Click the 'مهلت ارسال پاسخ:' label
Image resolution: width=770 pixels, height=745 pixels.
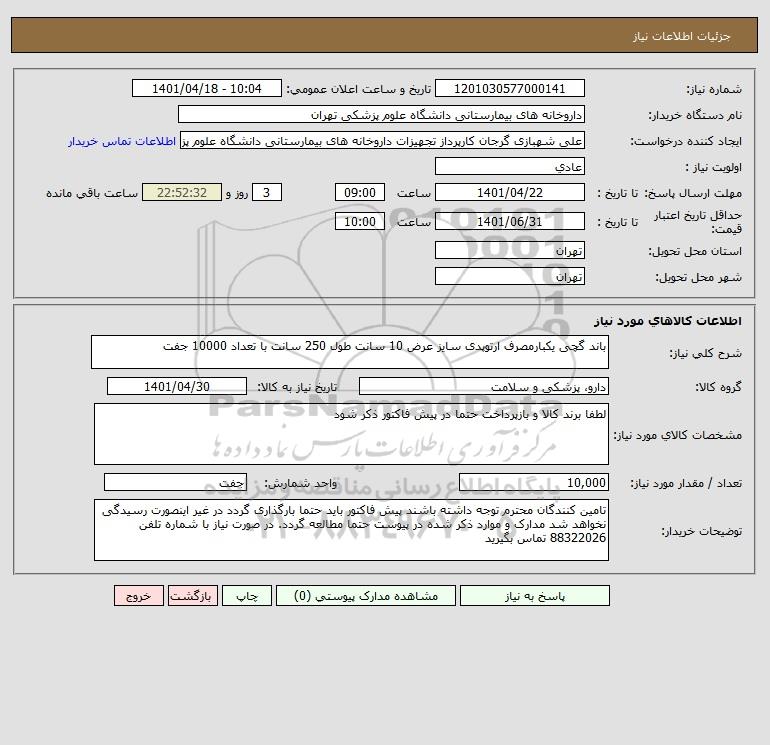pos(693,193)
